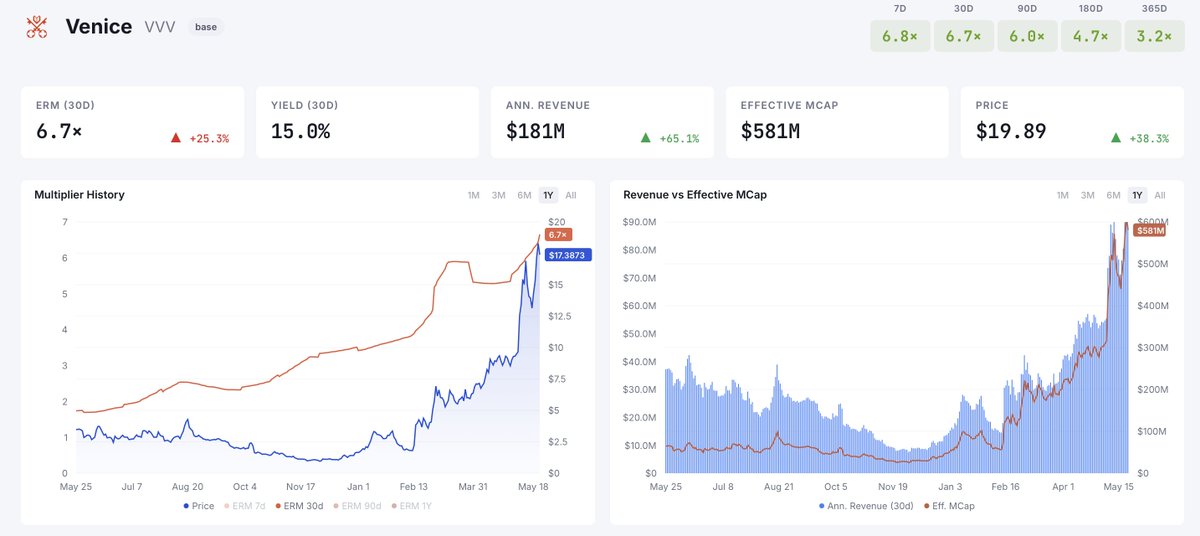The image size is (1200, 536).
Task: Select the 180D multiplier 4.7× badge
Action: point(1090,35)
